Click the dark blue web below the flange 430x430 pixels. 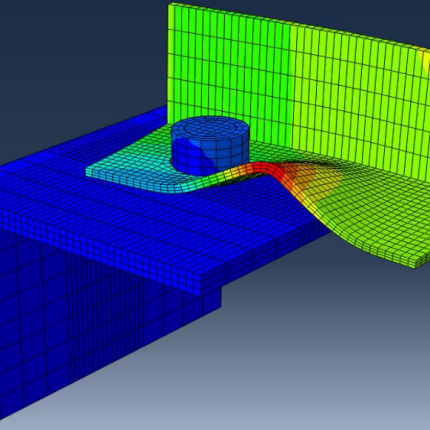(x=83, y=317)
